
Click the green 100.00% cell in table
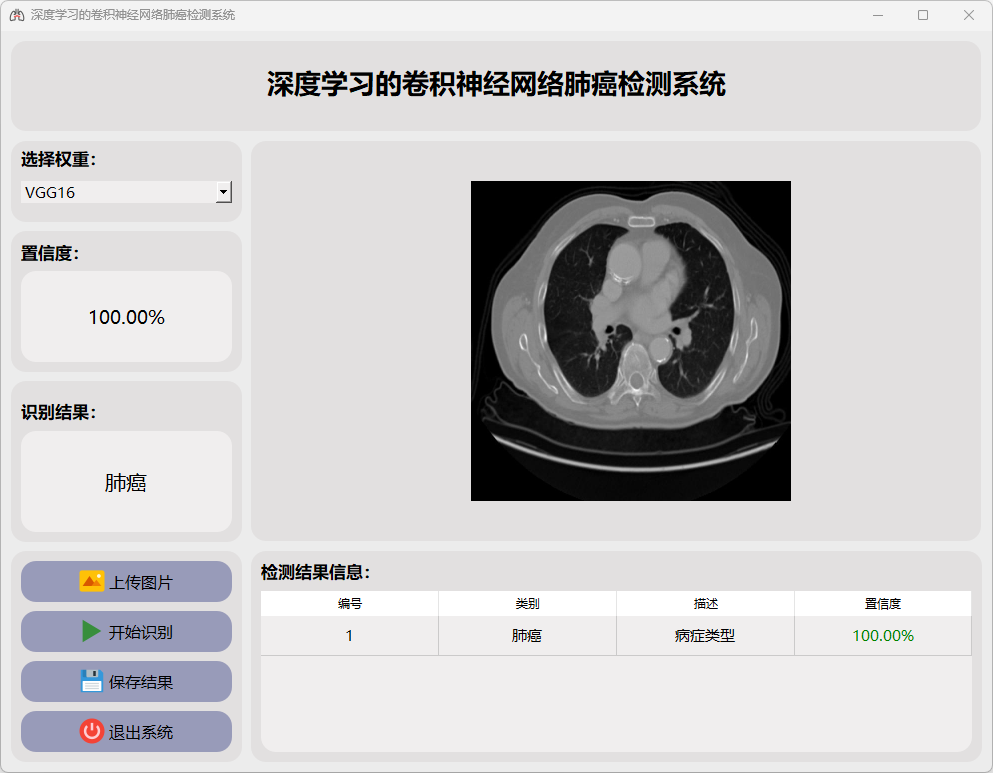882,636
